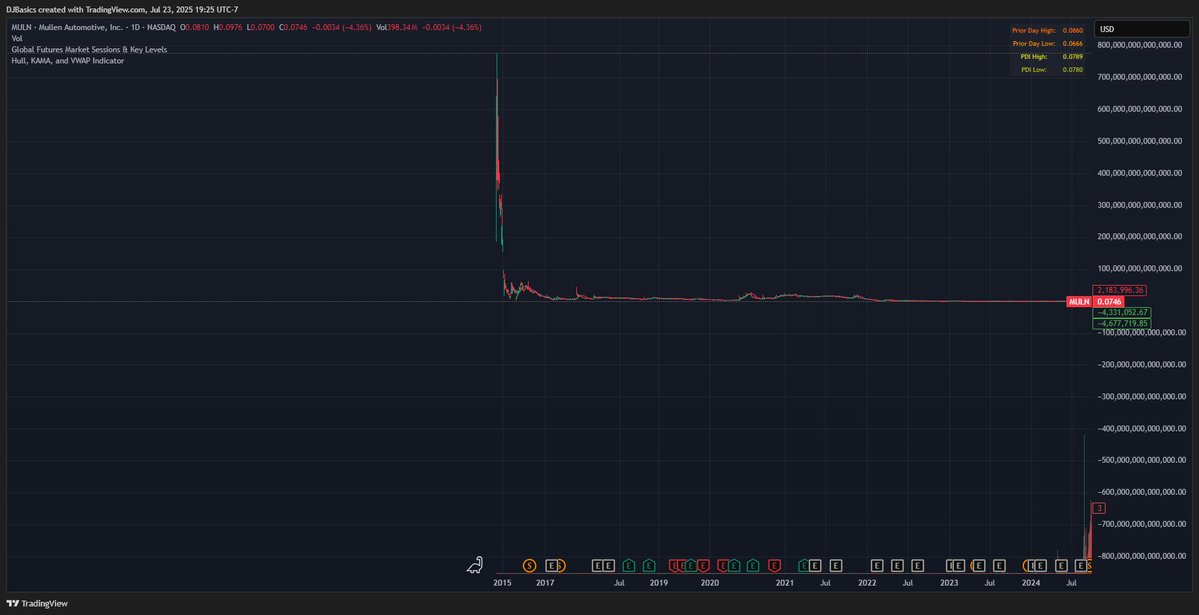Image resolution: width=1199 pixels, height=615 pixels.
Task: Click the 100,000,000,000,000.00 price axis label
Action: click(1141, 268)
